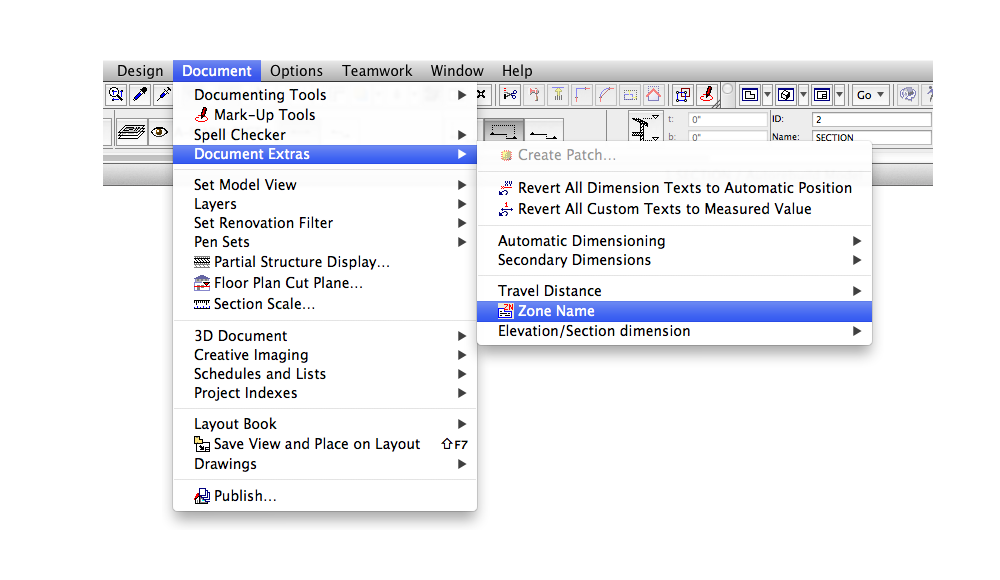Click the syringe inject parameters tool
Image resolution: width=1000 pixels, height=580 pixels.
[163, 95]
